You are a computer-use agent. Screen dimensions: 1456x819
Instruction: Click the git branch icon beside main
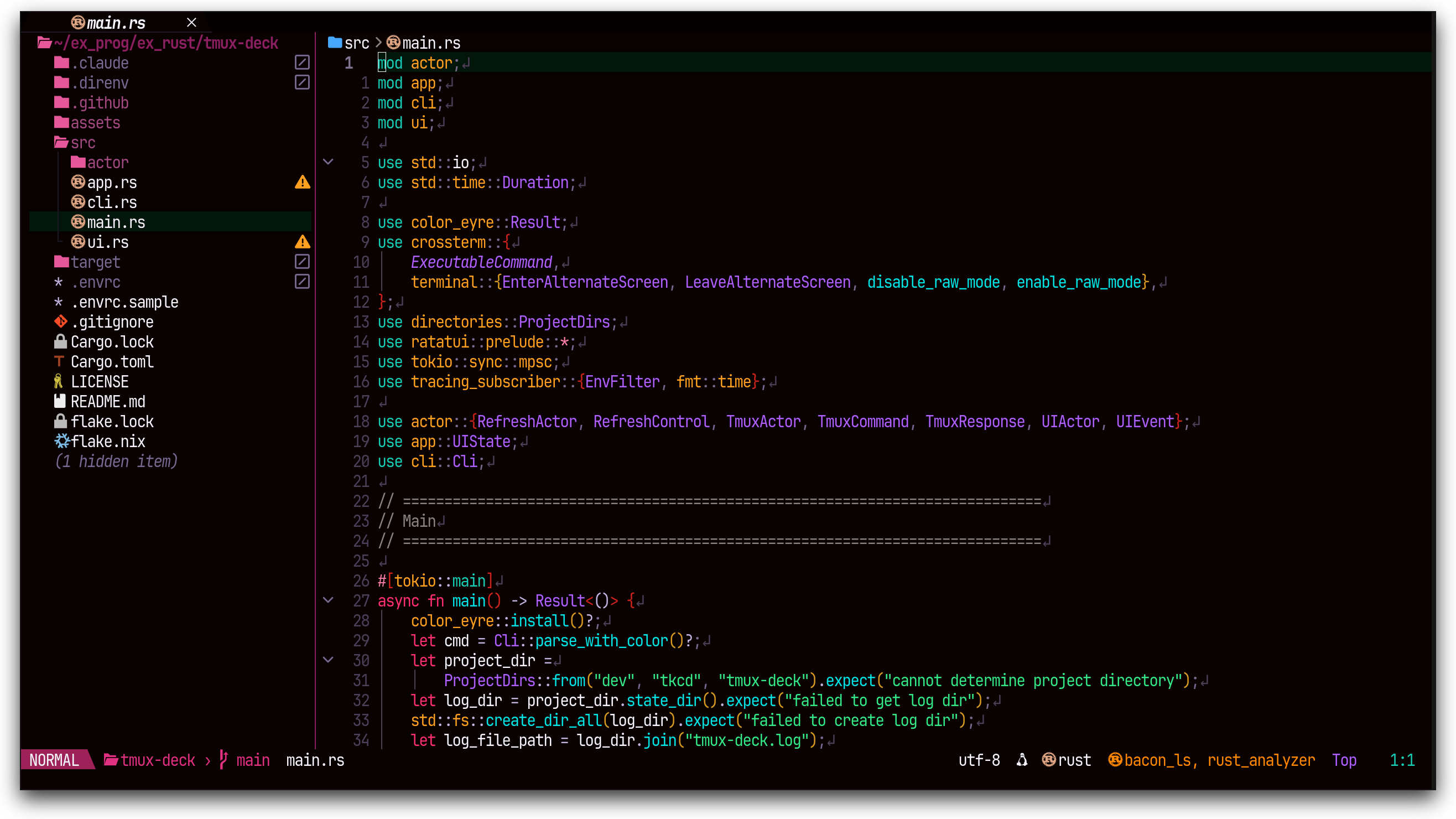(x=224, y=760)
